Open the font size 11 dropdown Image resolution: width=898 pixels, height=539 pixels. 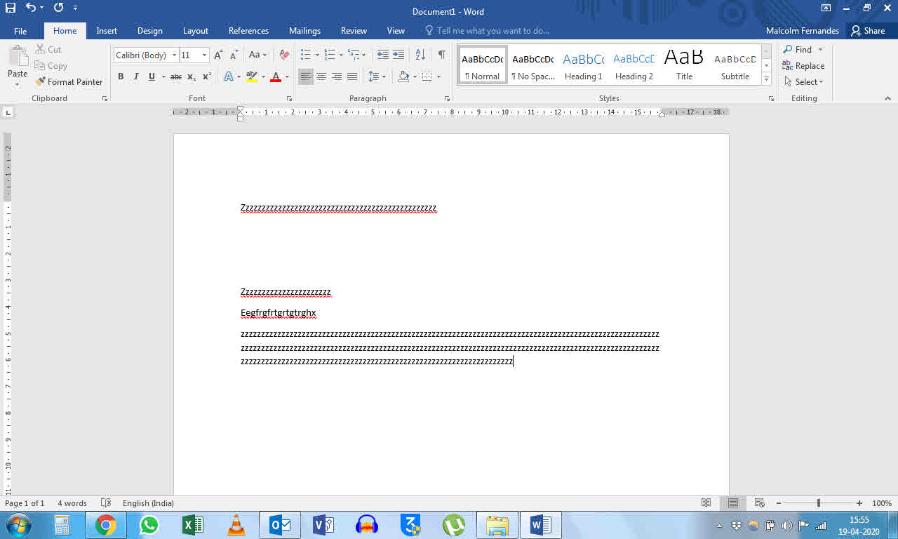click(x=204, y=55)
